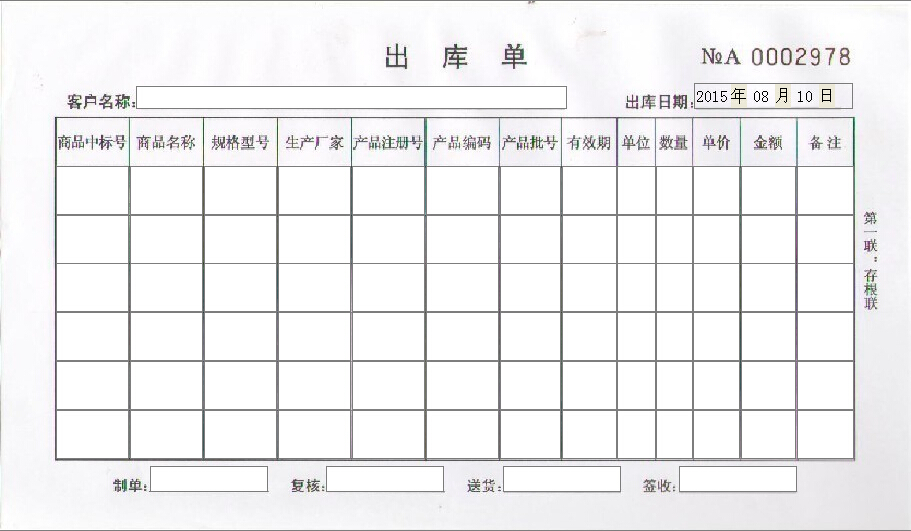Click the 单价 column header
The height and width of the screenshot is (531, 911).
point(716,142)
